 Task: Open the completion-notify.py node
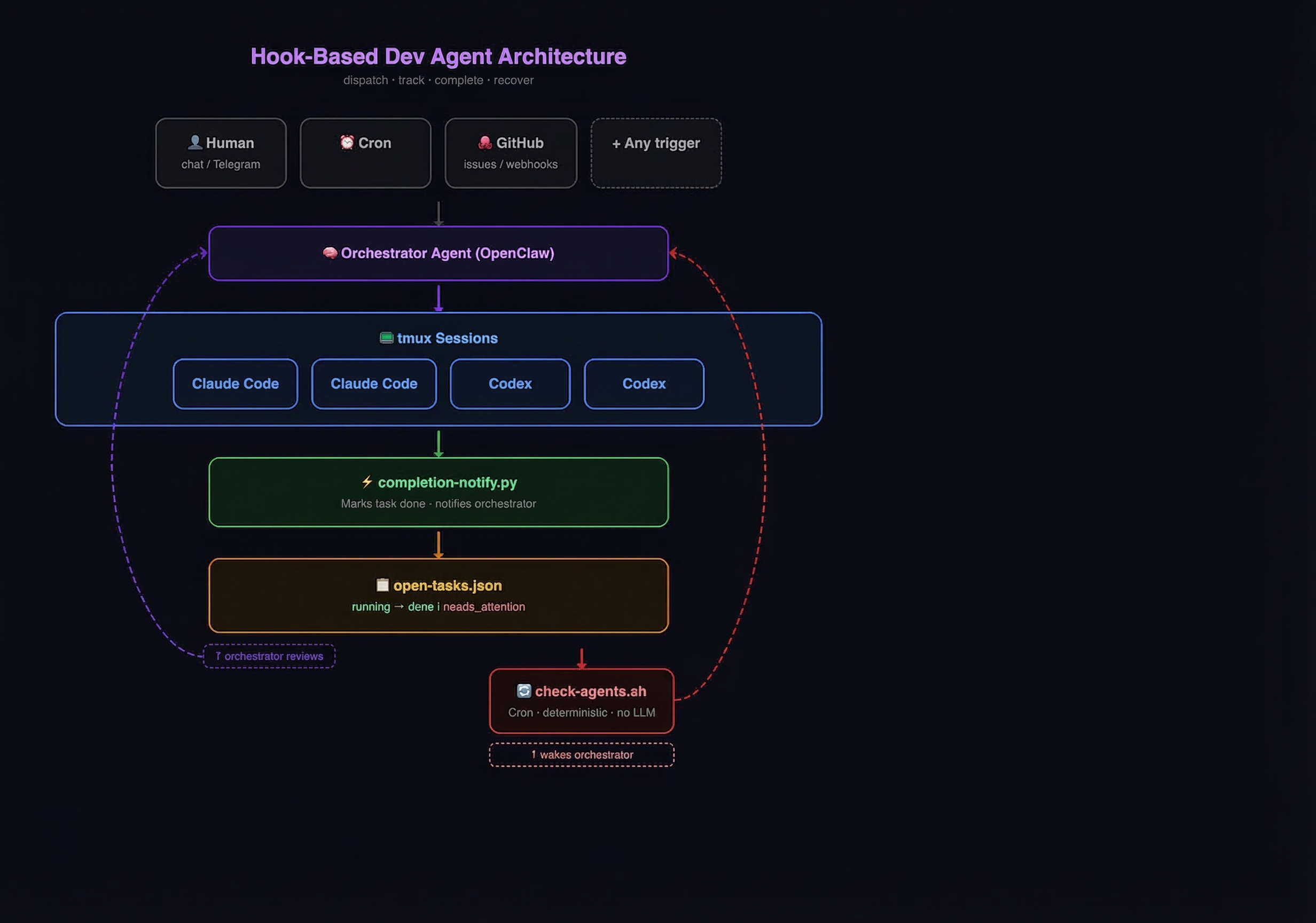(439, 492)
